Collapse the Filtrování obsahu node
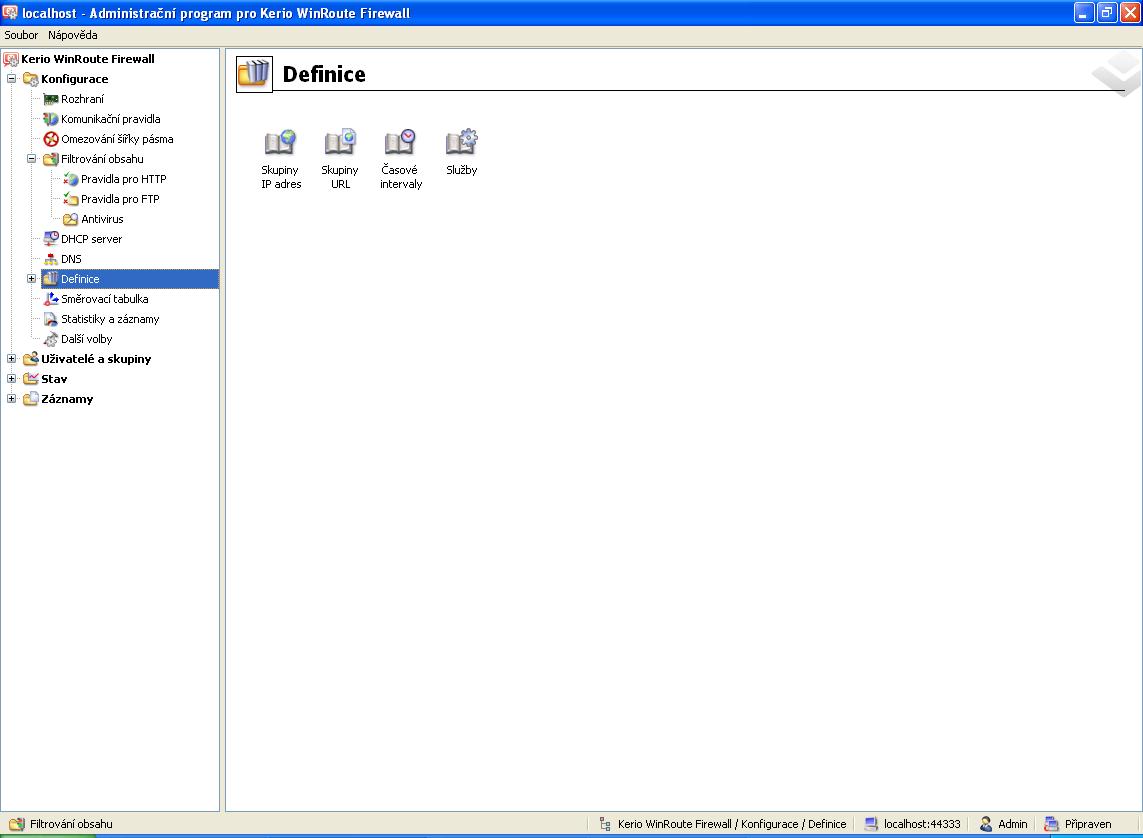Image resolution: width=1143 pixels, height=838 pixels. point(31,159)
